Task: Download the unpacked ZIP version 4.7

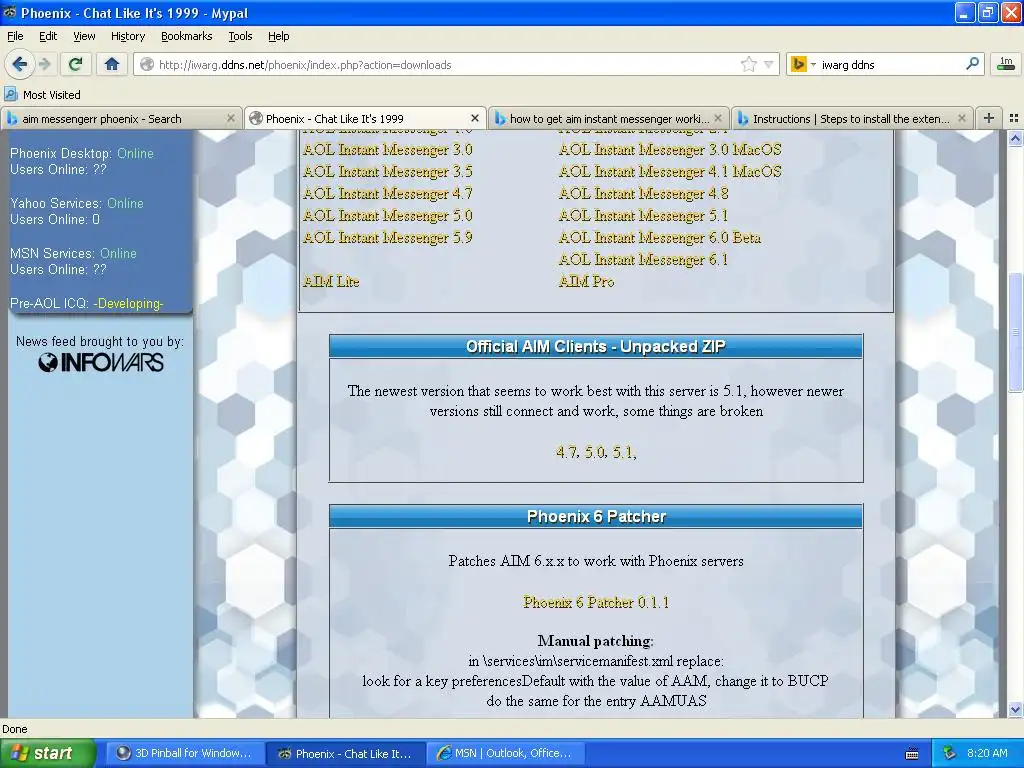Action: pyautogui.click(x=567, y=452)
